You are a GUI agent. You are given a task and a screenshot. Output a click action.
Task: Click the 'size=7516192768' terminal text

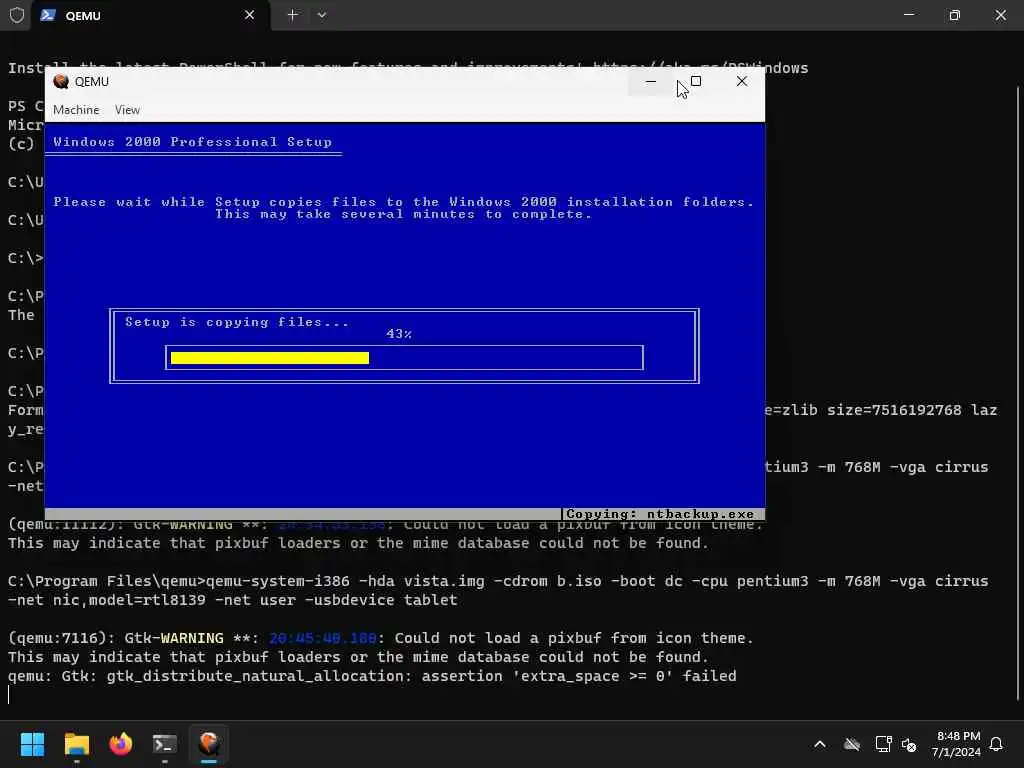click(894, 410)
